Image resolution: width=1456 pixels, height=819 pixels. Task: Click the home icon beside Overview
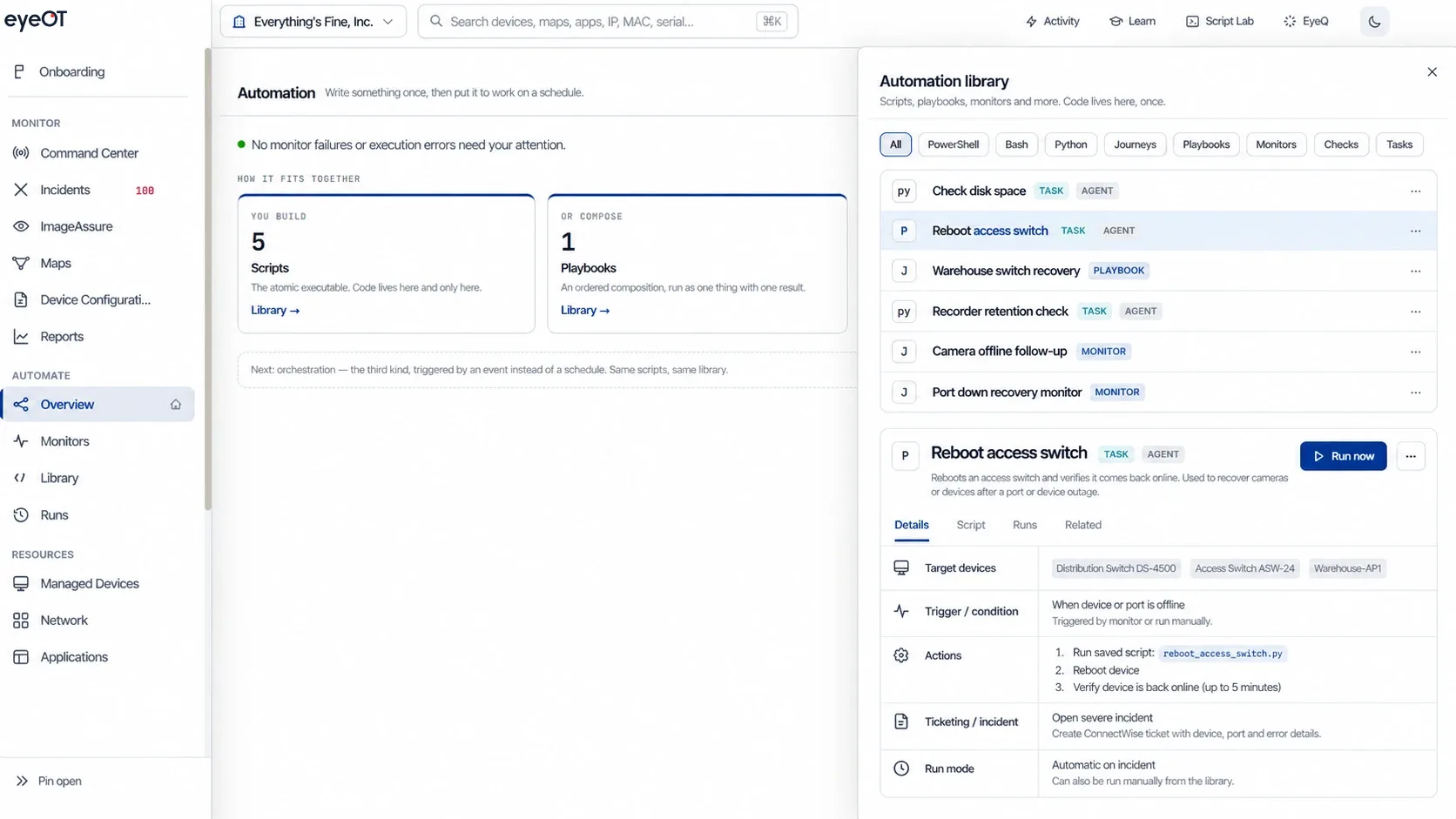tap(176, 405)
